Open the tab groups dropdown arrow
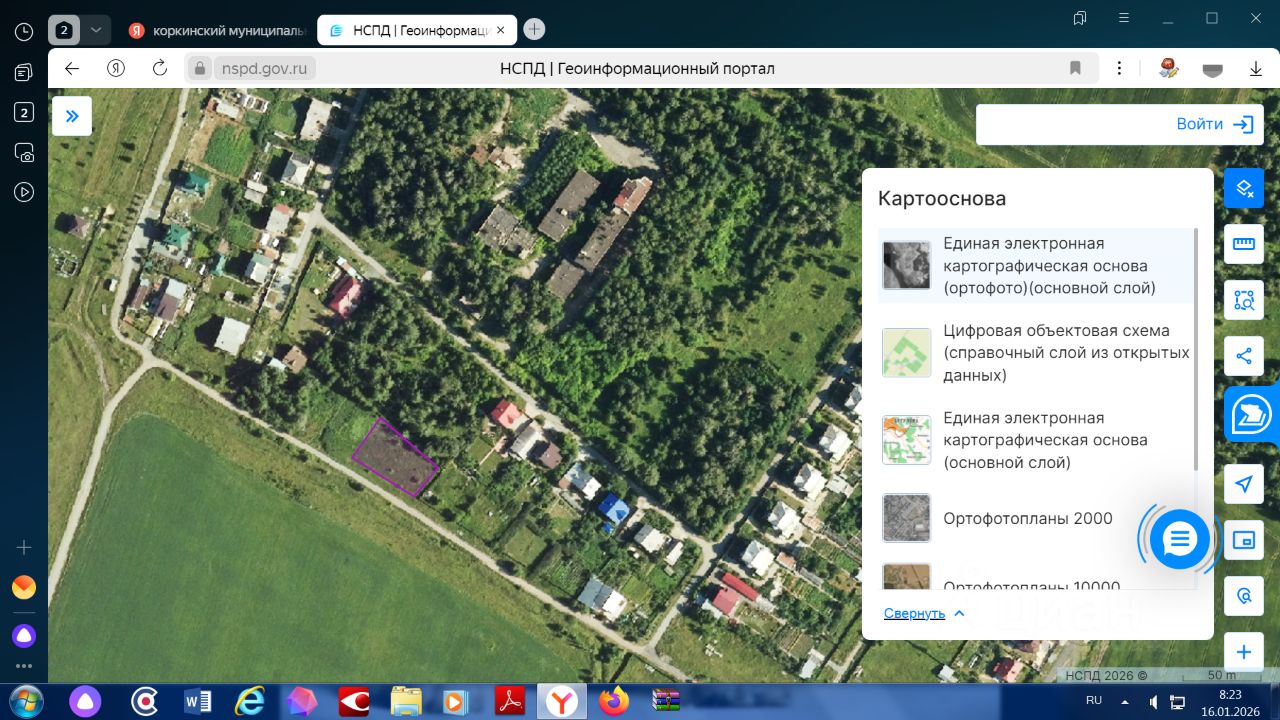Viewport: 1280px width, 720px height. tap(95, 30)
